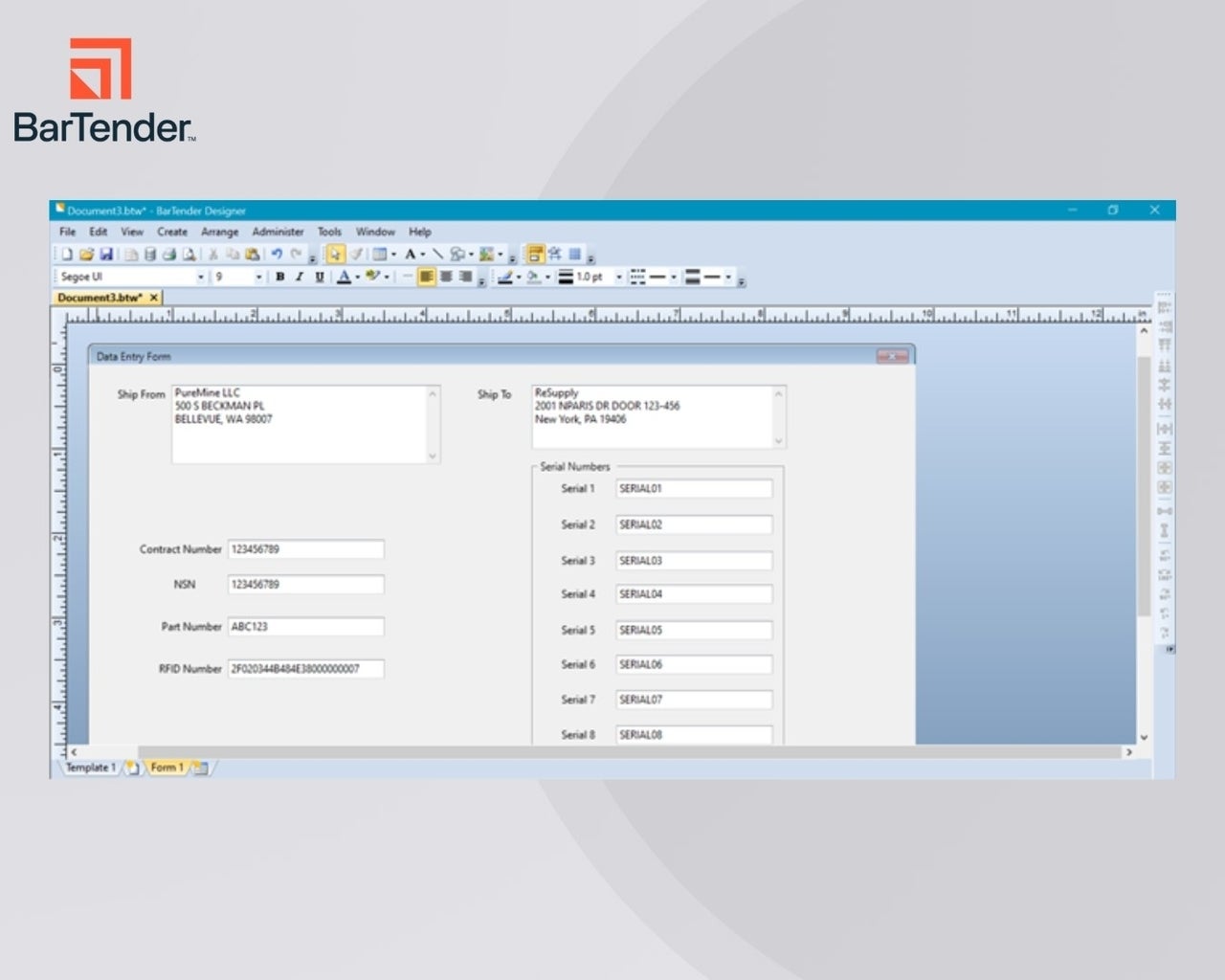This screenshot has height=980, width=1225.
Task: Select the Line drawing tool
Action: click(x=437, y=255)
